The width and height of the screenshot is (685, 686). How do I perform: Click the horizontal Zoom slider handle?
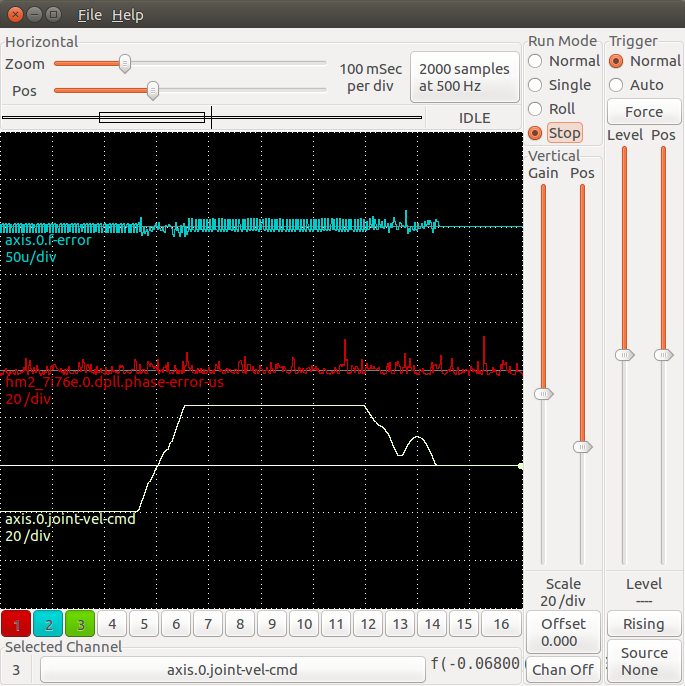pos(125,64)
